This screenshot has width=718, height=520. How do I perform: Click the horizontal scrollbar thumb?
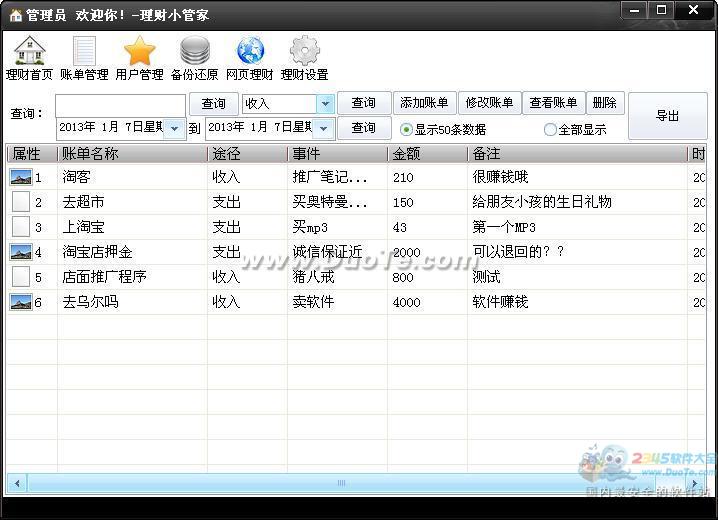coord(340,483)
